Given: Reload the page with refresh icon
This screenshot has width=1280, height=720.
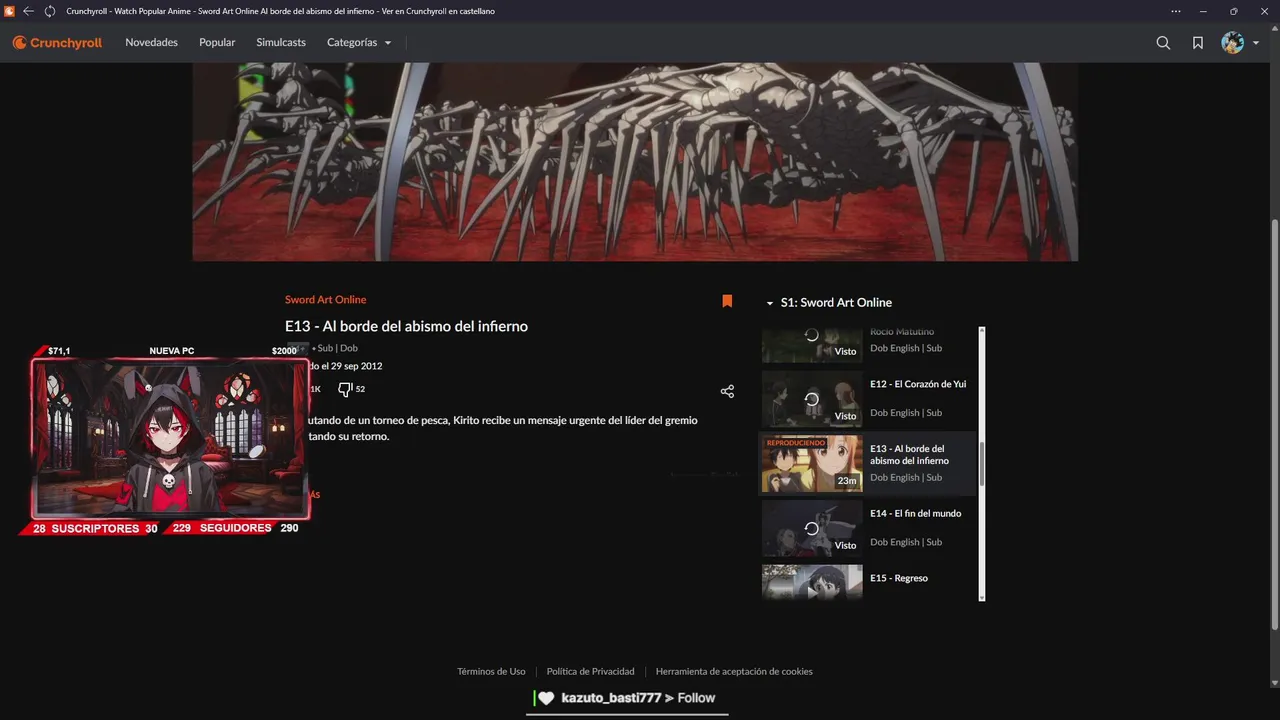Looking at the screenshot, I should (x=49, y=11).
